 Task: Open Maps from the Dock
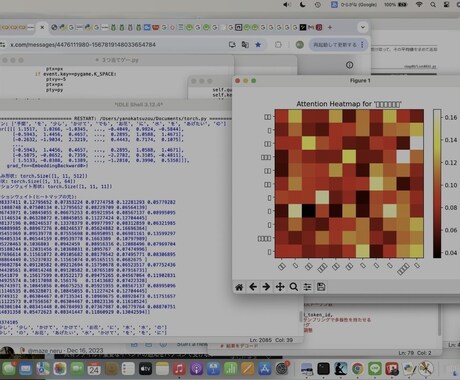(43, 369)
